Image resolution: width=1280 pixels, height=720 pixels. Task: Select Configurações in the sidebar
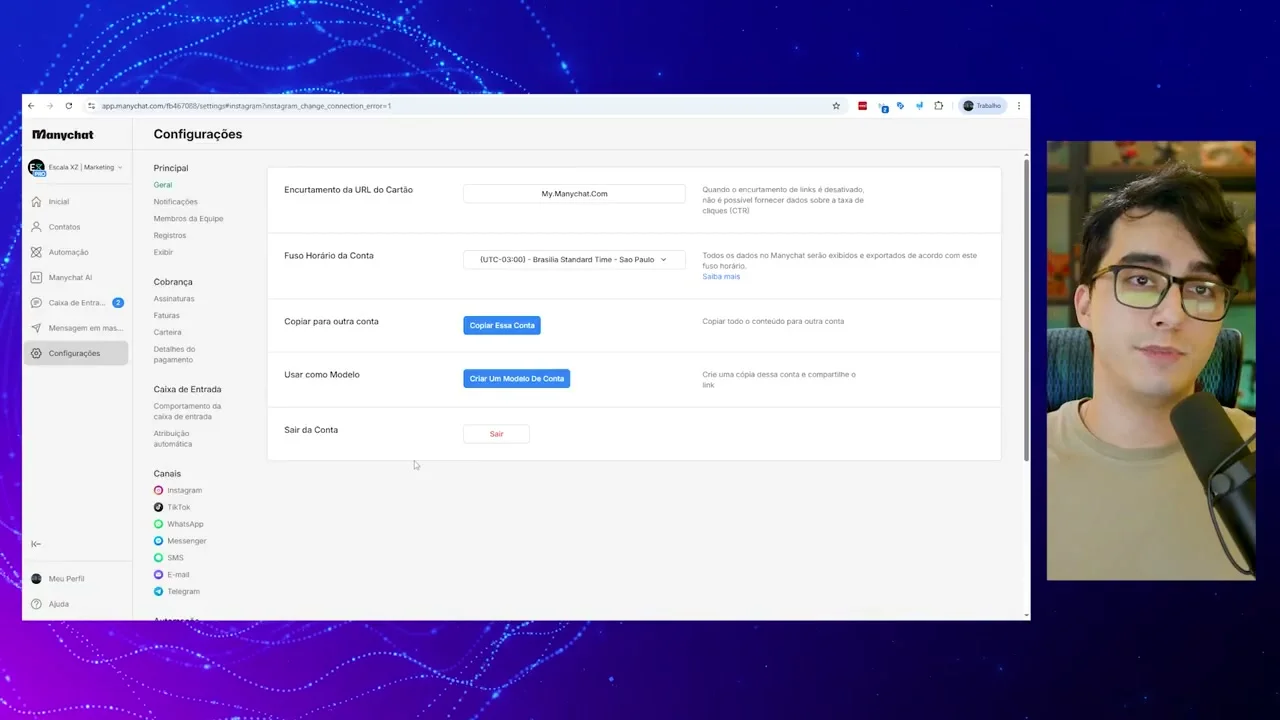point(76,353)
